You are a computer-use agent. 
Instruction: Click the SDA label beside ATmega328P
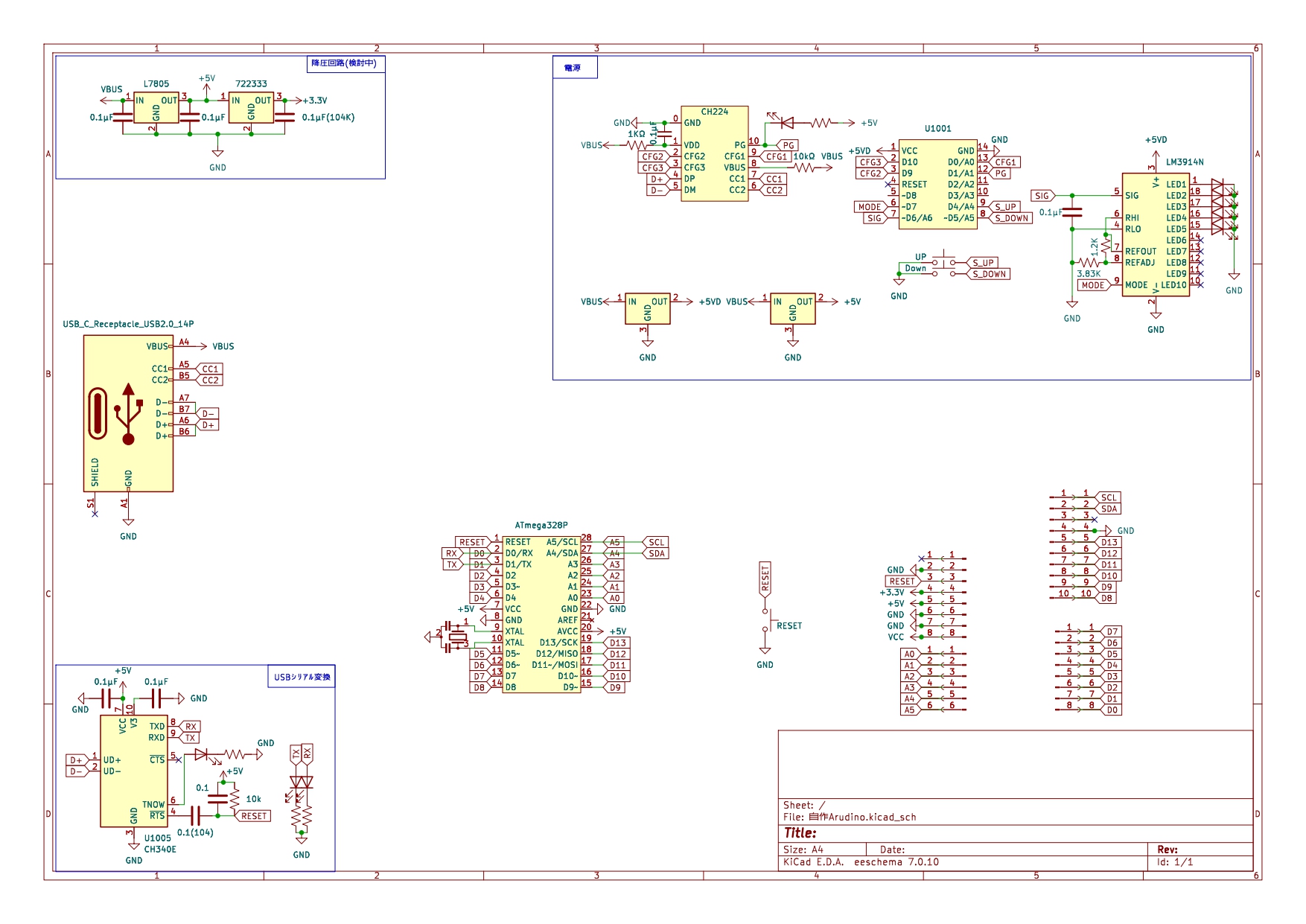(656, 553)
